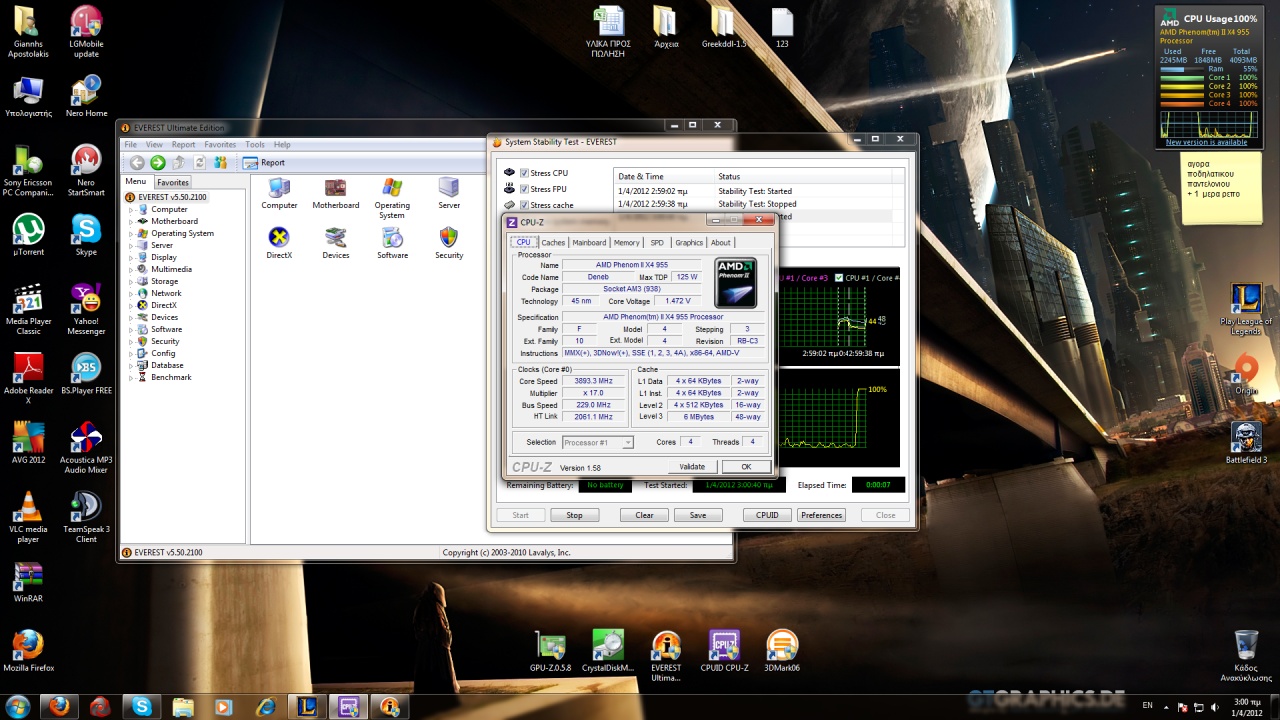Click the Save button in Stability Test
The height and width of the screenshot is (720, 1280).
[x=698, y=516]
